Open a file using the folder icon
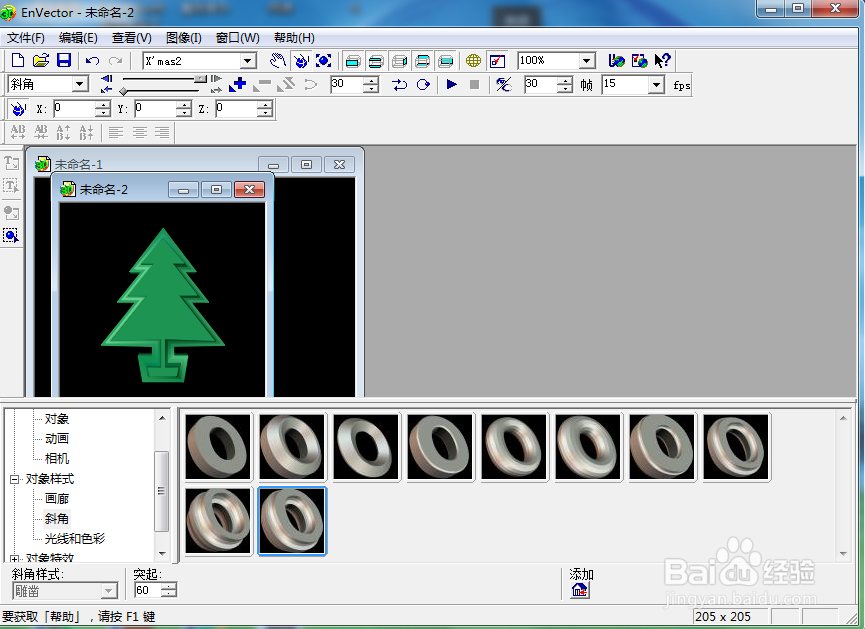 [41, 60]
